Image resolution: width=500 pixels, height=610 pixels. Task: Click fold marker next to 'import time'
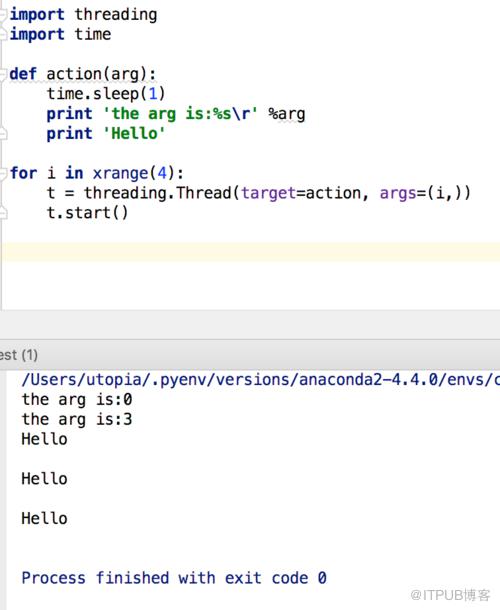(3, 34)
